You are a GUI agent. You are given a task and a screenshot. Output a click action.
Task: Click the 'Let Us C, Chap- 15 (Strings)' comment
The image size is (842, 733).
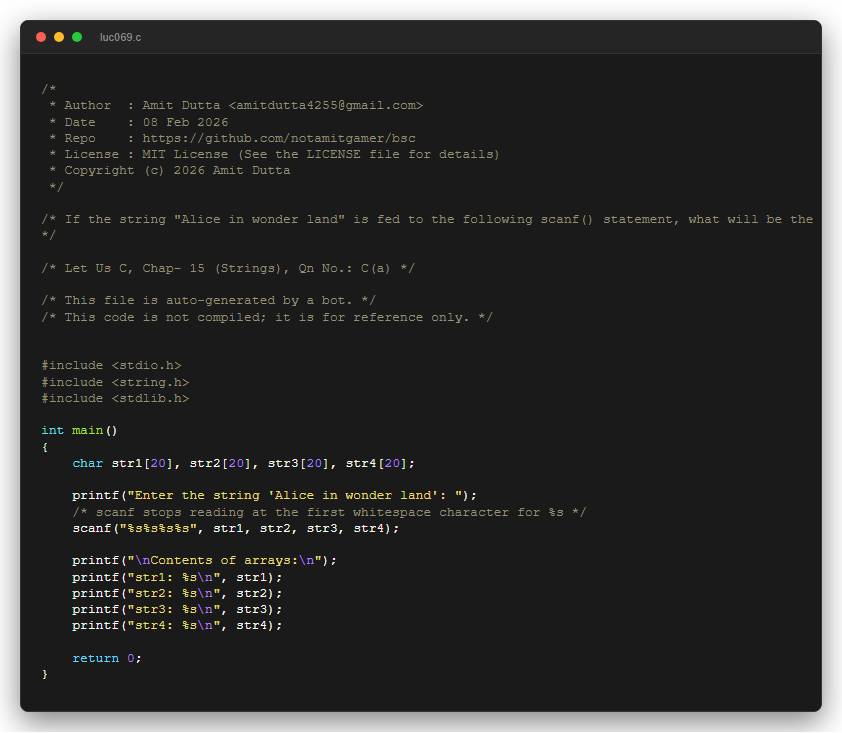[x=228, y=268]
